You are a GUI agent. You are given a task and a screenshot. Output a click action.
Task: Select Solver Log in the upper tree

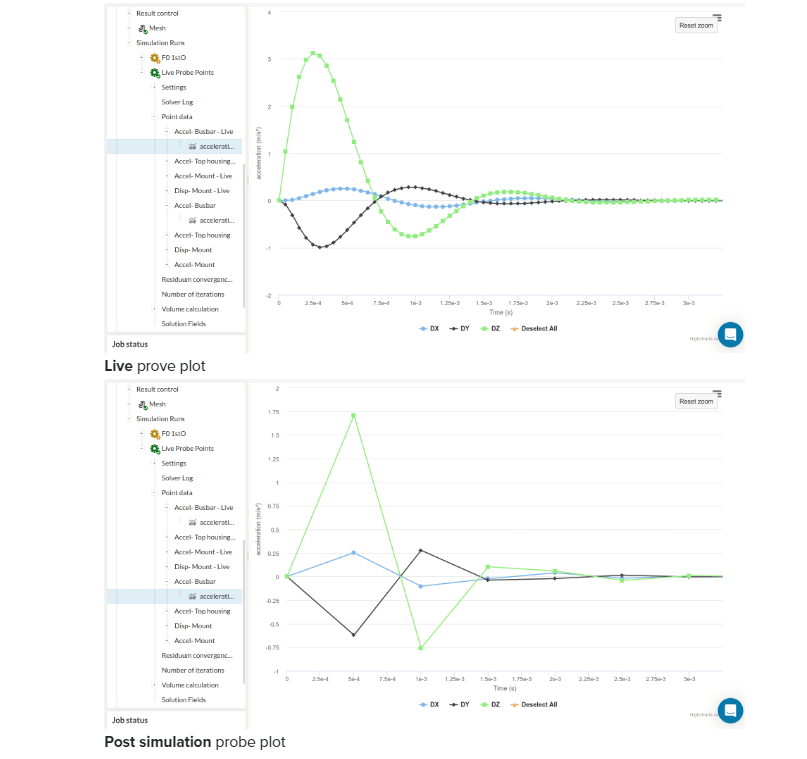click(x=178, y=102)
